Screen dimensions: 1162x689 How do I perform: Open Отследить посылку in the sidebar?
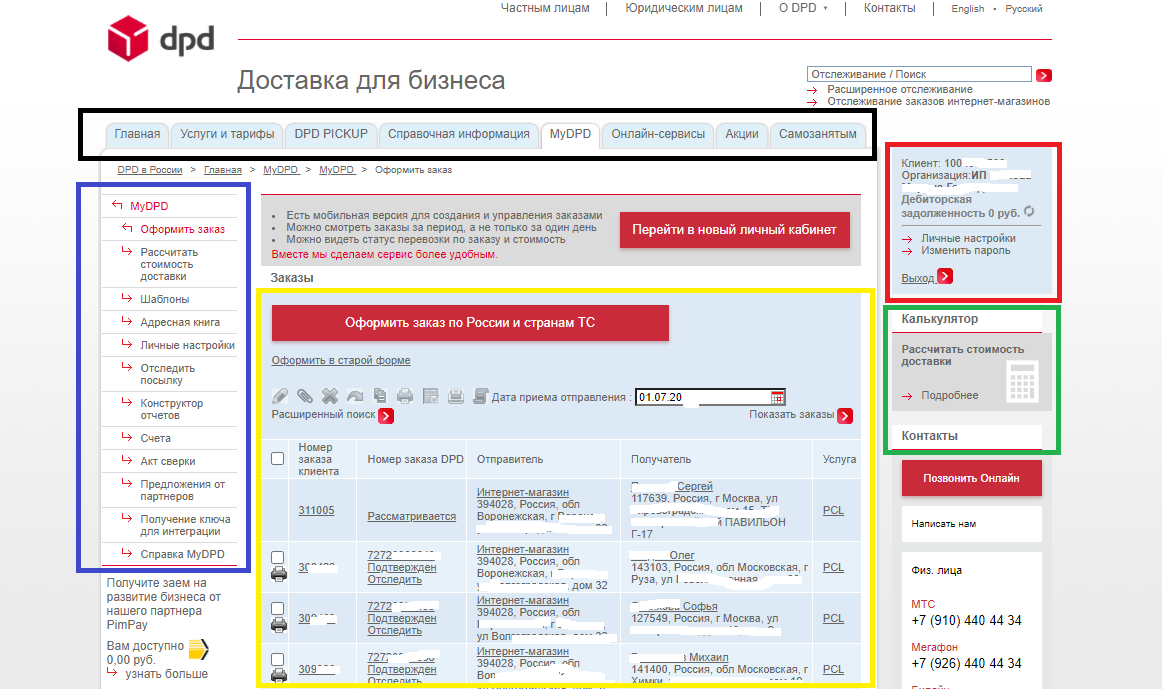(x=167, y=374)
